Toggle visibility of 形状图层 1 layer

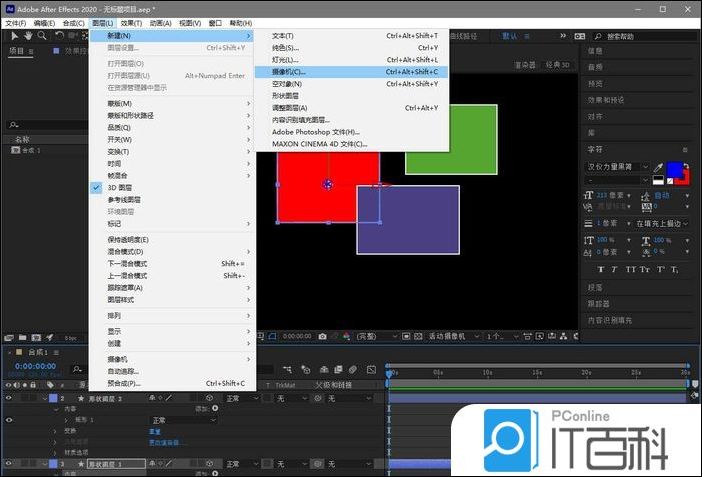click(x=8, y=464)
